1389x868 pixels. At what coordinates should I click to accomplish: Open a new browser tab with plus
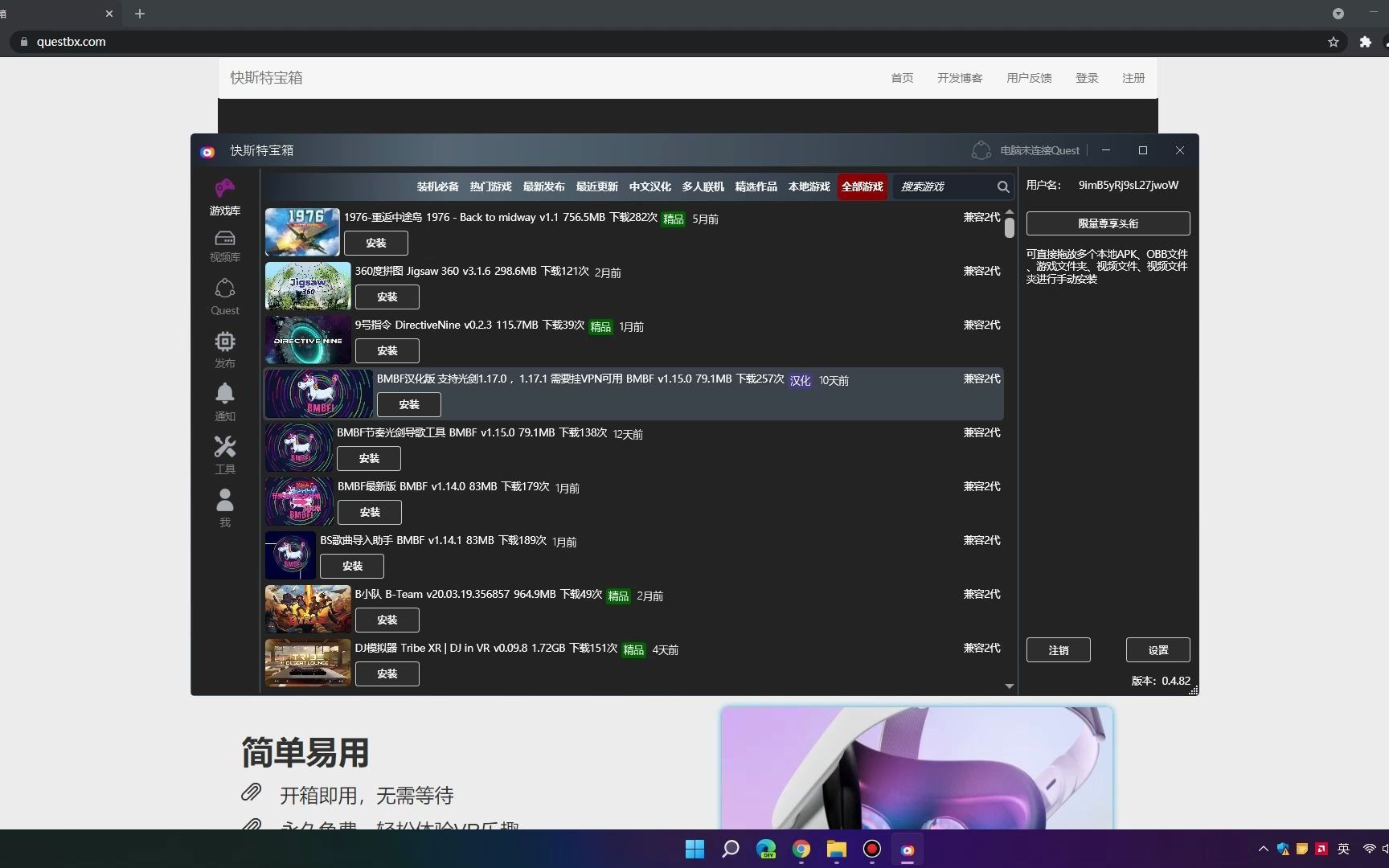tap(140, 14)
